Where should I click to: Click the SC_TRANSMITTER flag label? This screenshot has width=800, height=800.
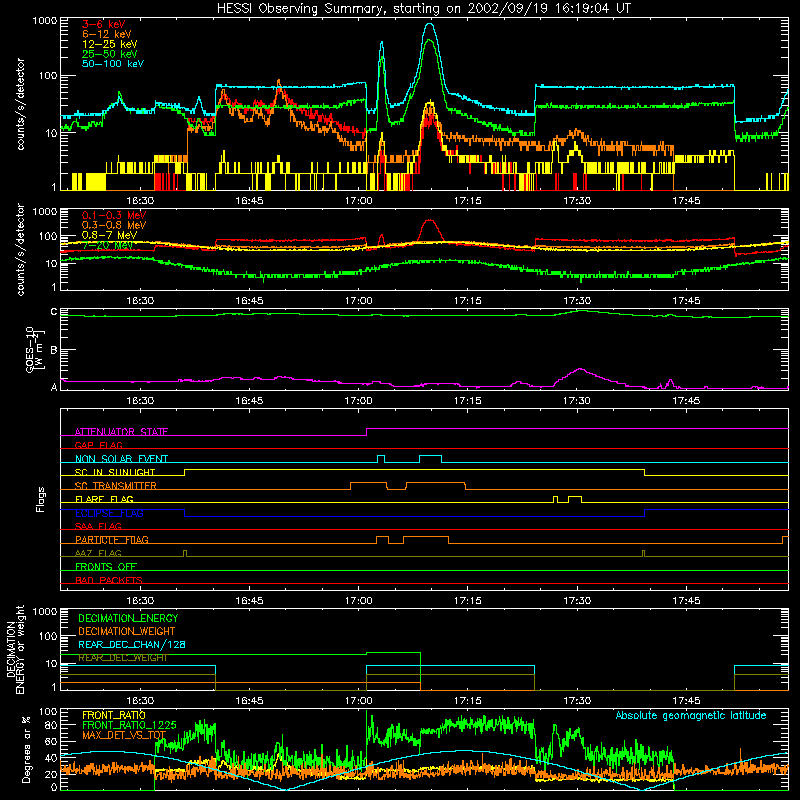(x=116, y=486)
